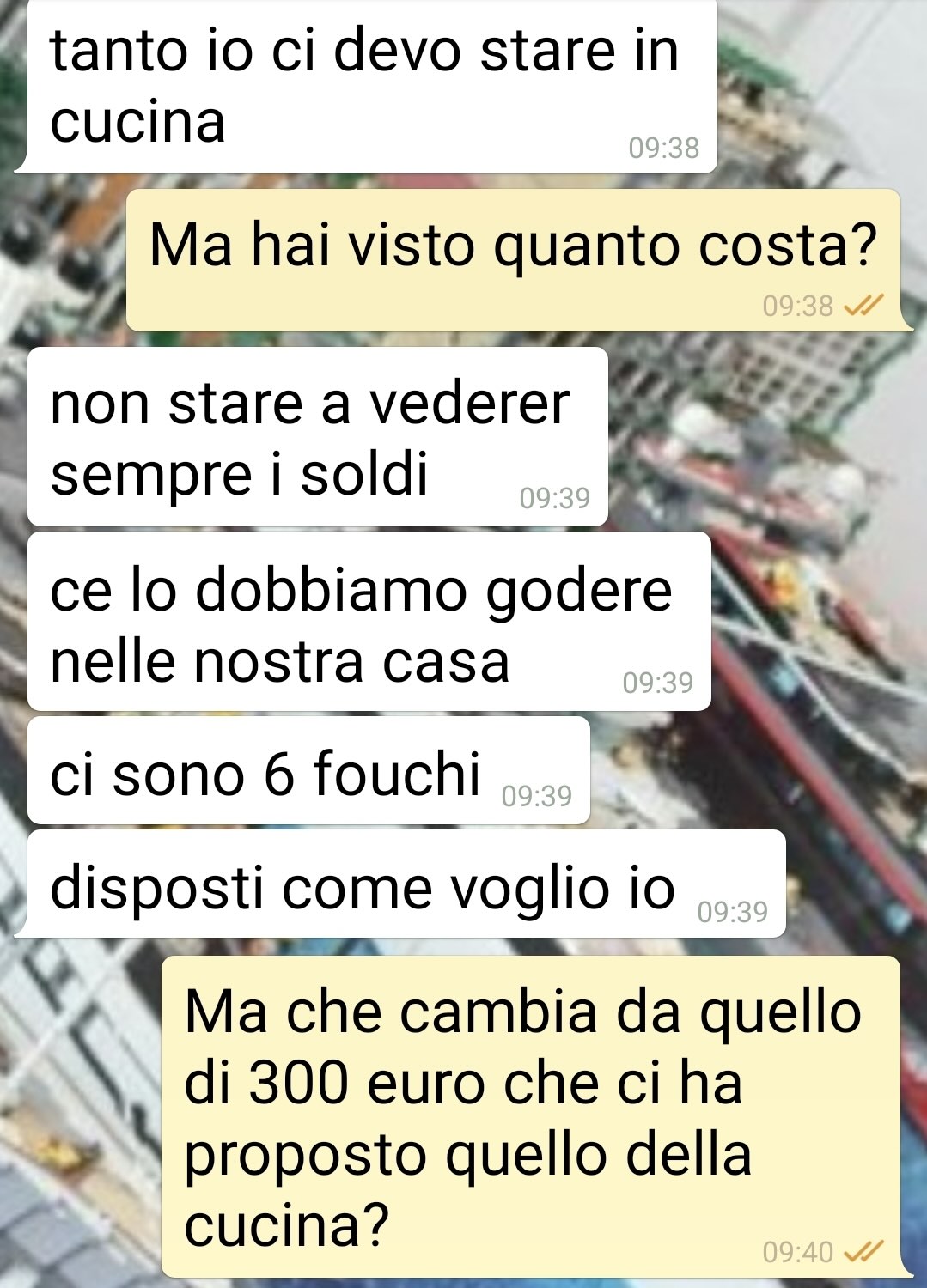Tap the 'non stare a vederer sempre i soldi' message
Viewport: 927px width, 1288px height.
(318, 437)
